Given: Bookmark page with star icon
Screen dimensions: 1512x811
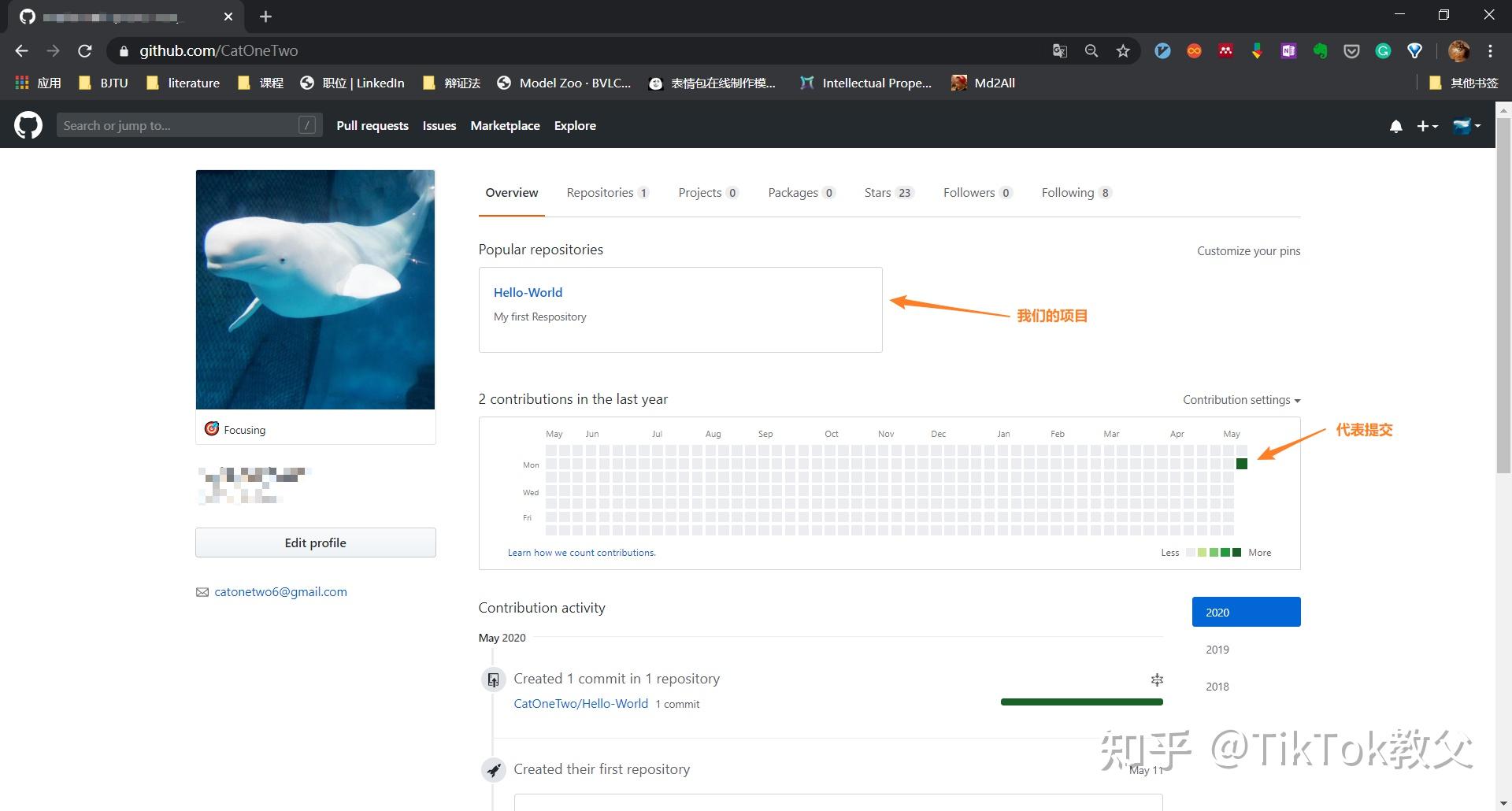Looking at the screenshot, I should [1123, 51].
